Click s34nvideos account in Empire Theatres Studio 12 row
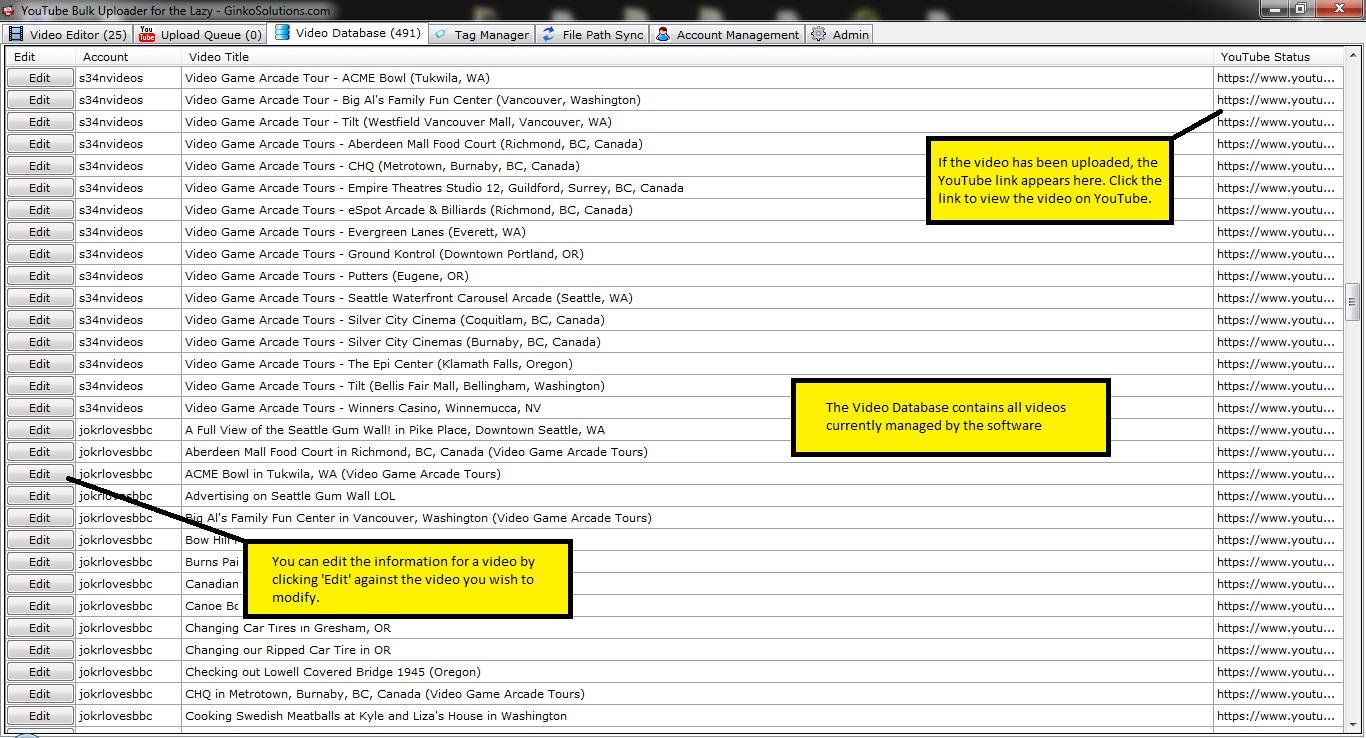Screen dimensions: 1366x738 point(111,188)
